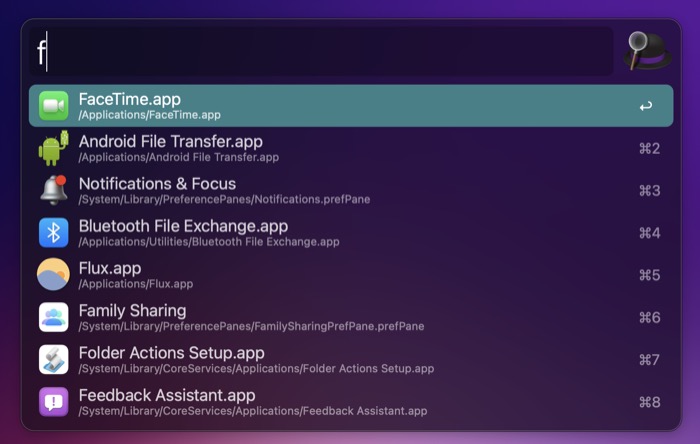Click the Folder Actions Setup icon

pos(54,359)
